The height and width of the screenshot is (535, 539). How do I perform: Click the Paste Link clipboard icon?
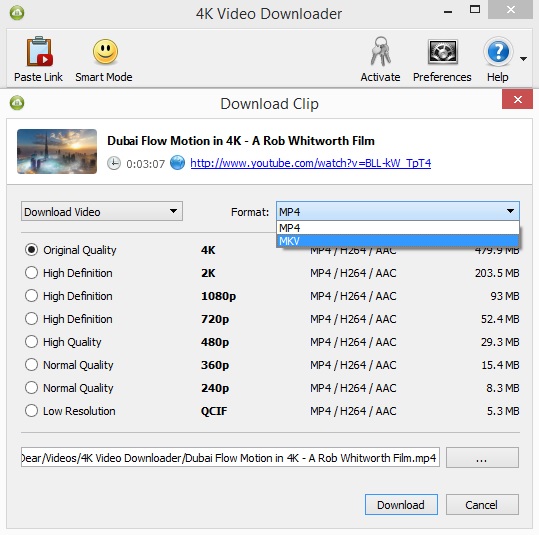click(40, 52)
